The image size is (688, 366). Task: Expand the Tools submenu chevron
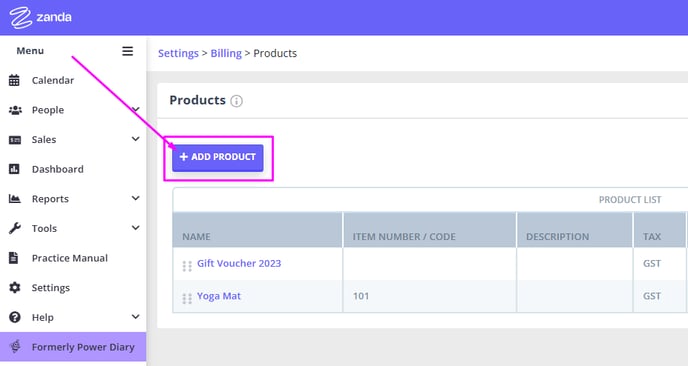136,228
